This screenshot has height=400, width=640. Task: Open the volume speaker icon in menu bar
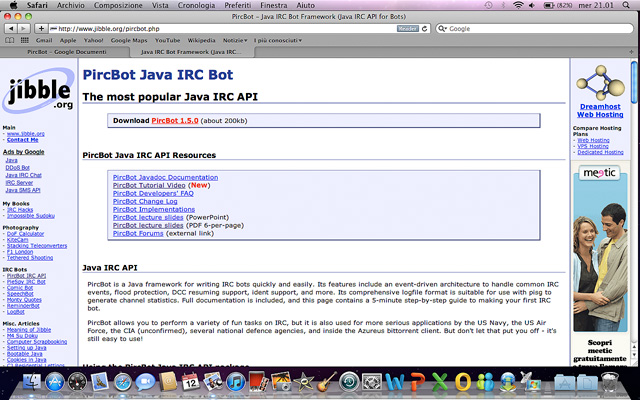[532, 5]
